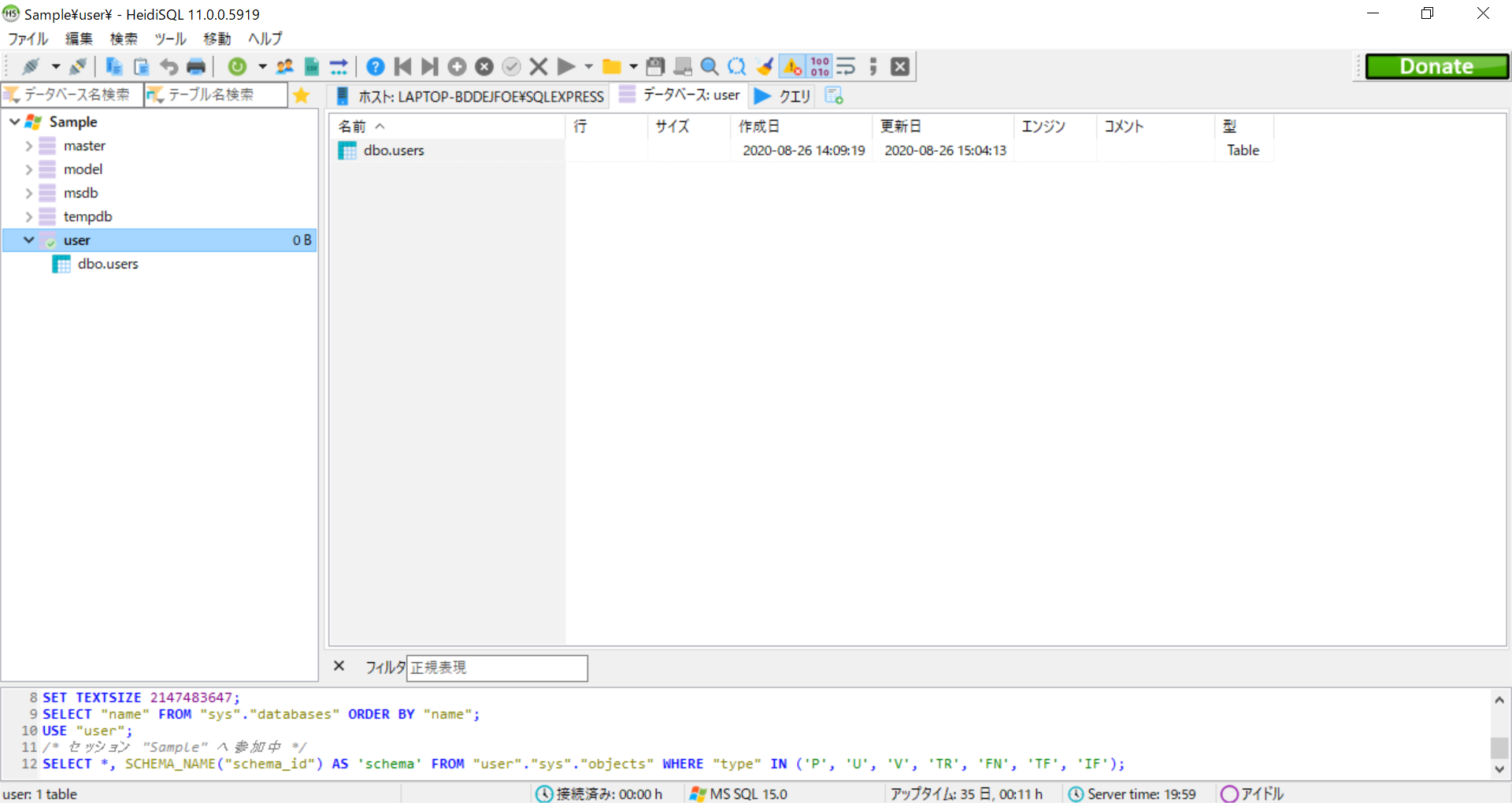Collapse the Sample session tree node

[14, 122]
